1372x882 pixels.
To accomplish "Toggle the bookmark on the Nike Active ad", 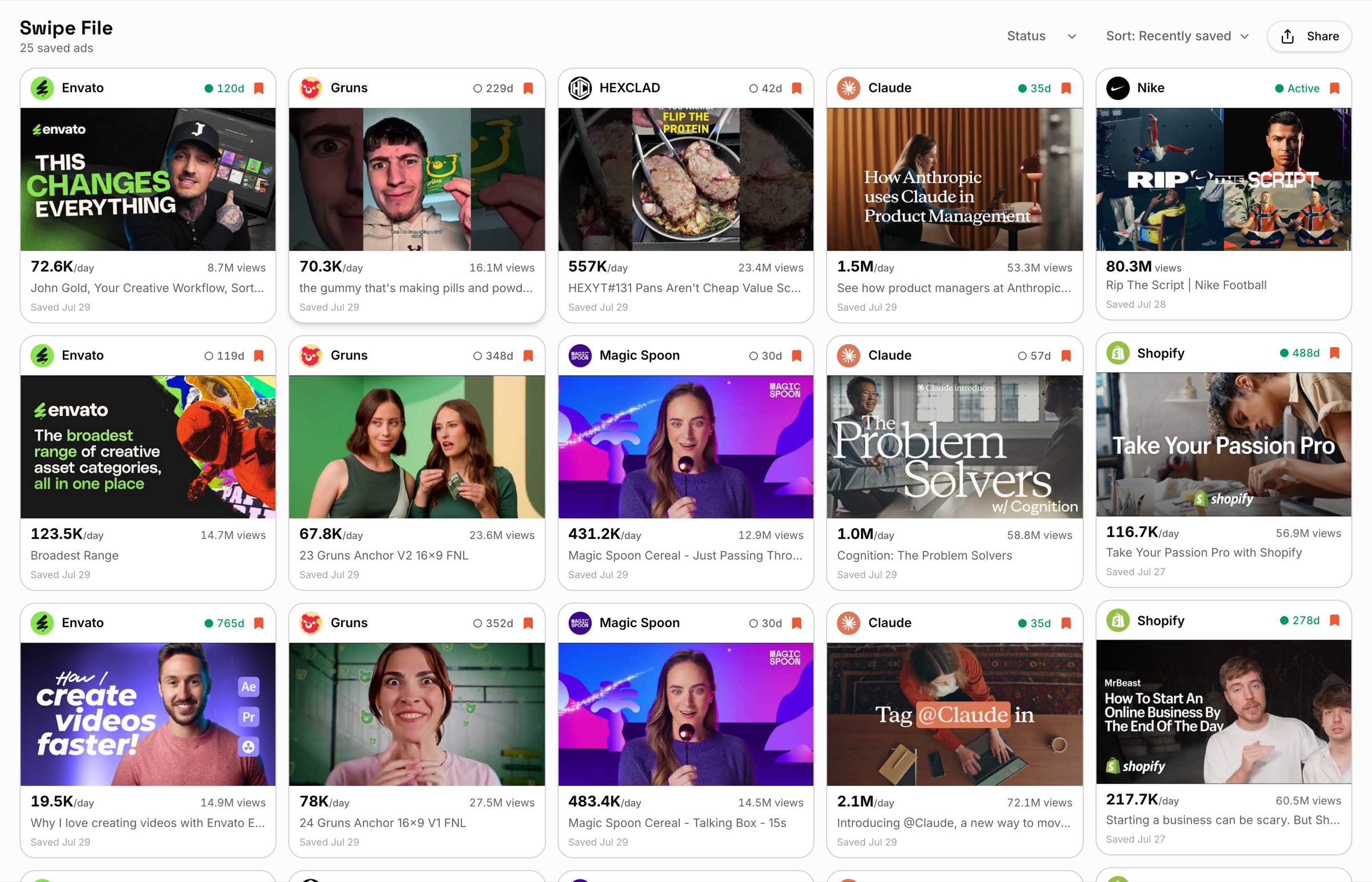I will click(1334, 88).
